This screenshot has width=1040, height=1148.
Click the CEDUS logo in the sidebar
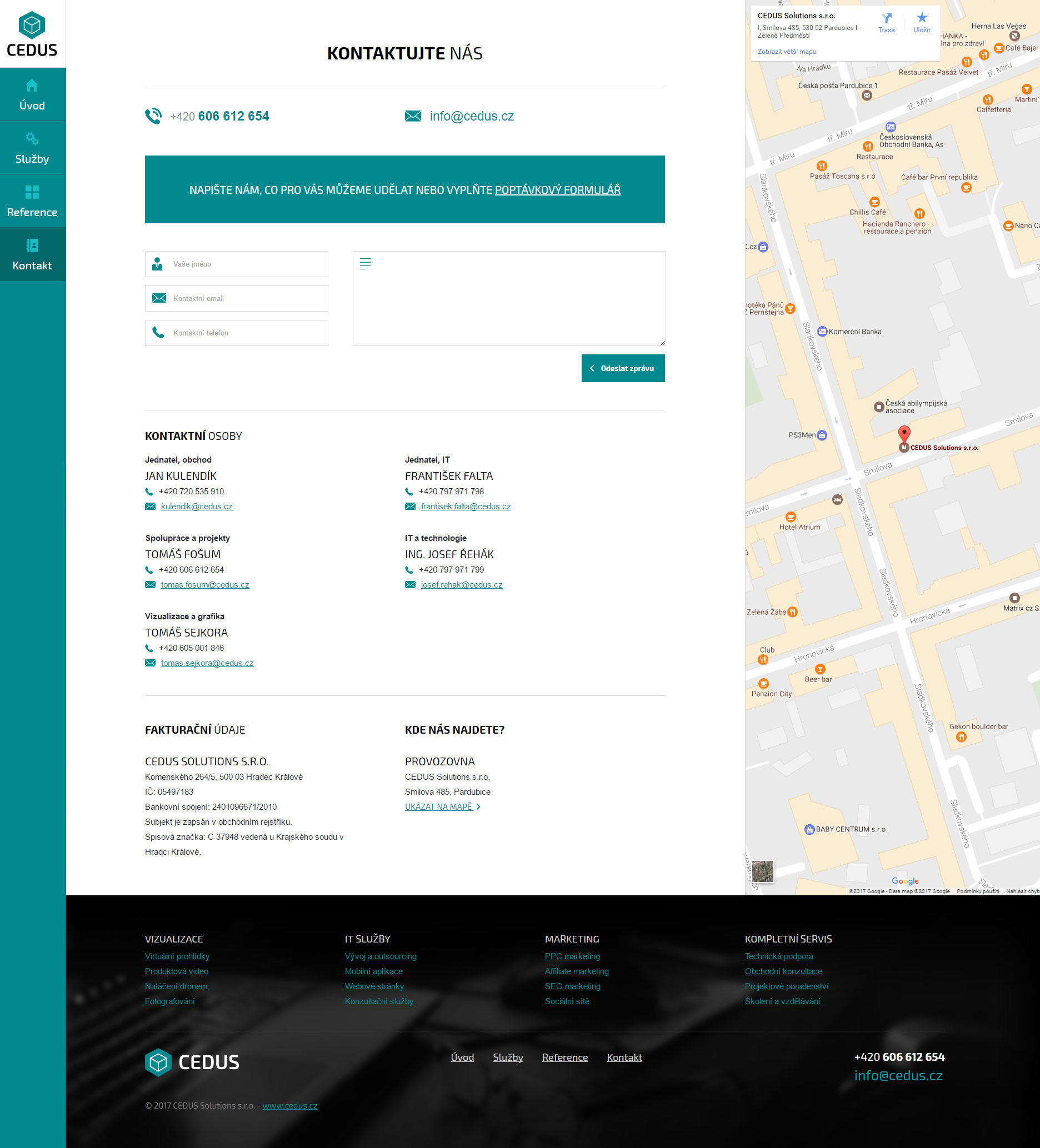tap(32, 34)
